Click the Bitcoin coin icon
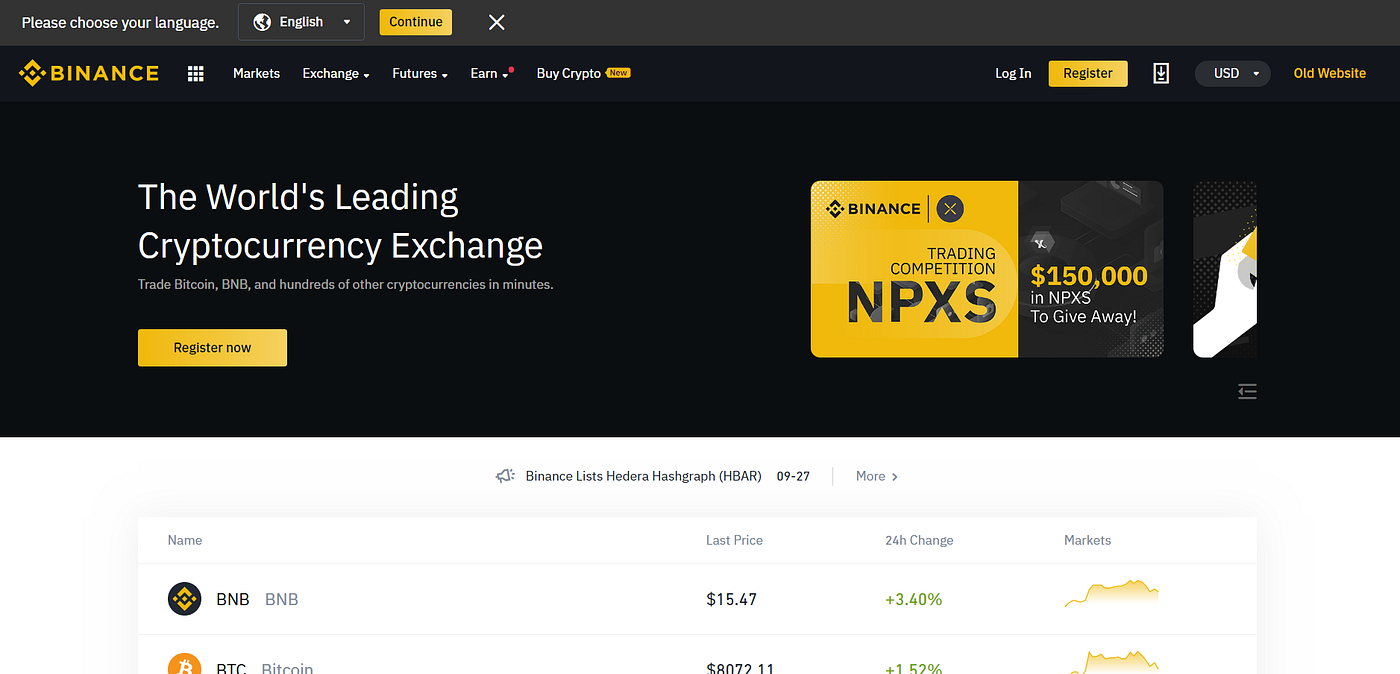 (x=184, y=664)
